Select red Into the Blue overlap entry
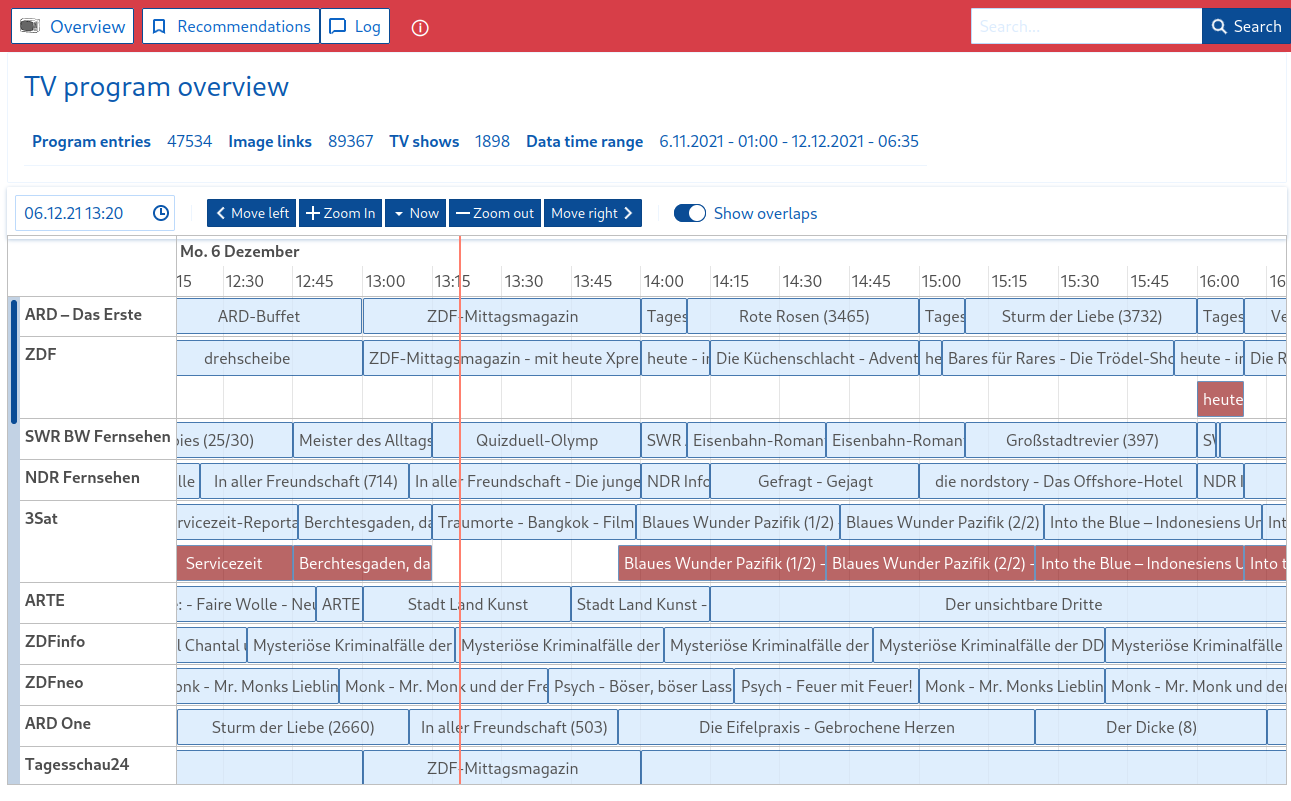Viewport: 1291px width, 801px height. point(1139,563)
